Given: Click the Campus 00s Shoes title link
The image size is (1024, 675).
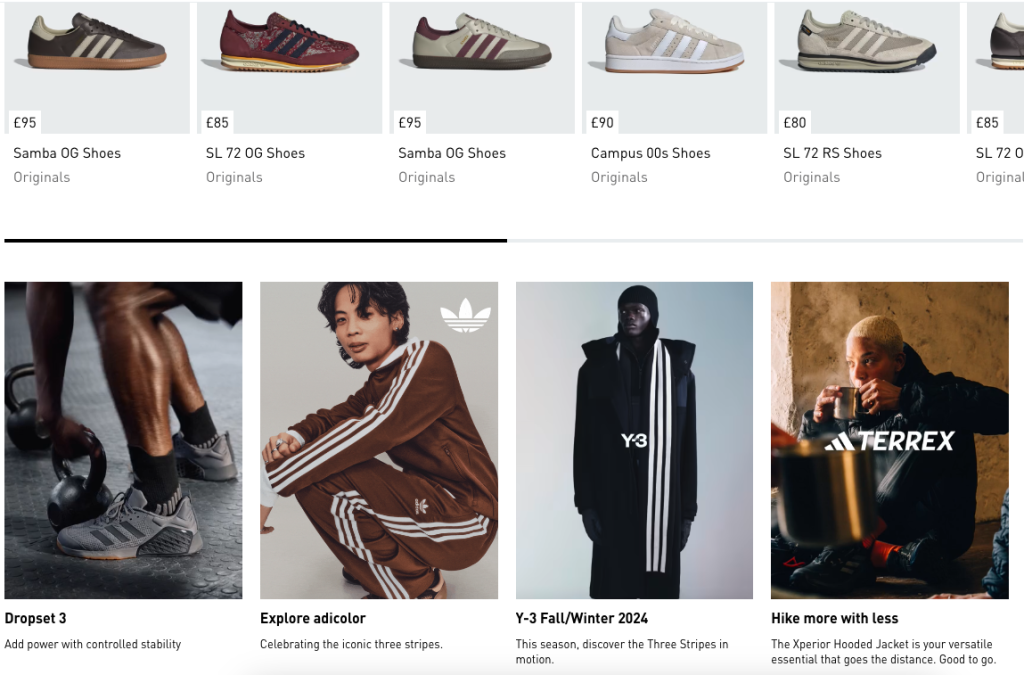Looking at the screenshot, I should click(650, 153).
